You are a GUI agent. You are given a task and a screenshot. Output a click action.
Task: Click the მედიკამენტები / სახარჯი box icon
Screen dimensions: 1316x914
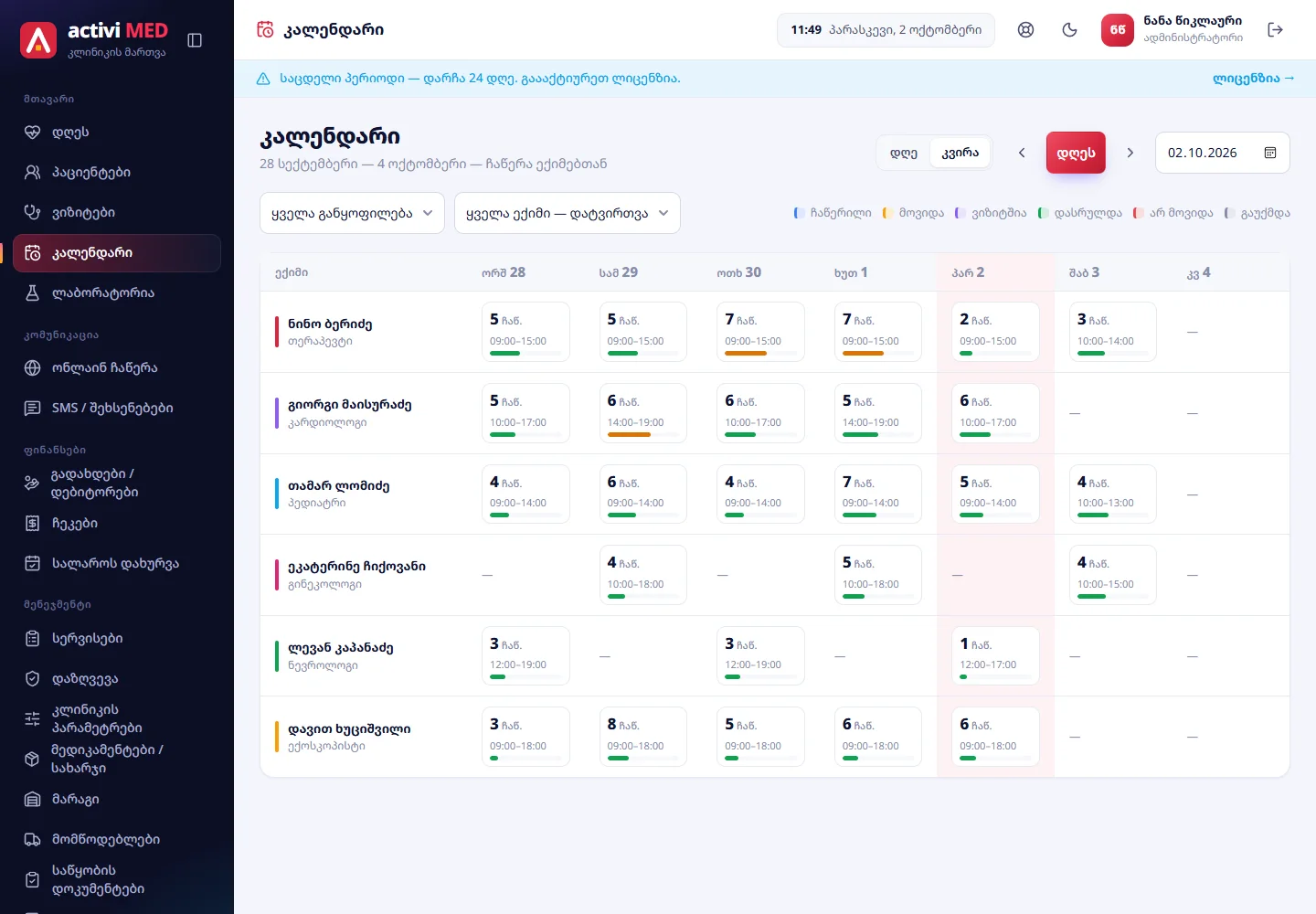pos(32,760)
